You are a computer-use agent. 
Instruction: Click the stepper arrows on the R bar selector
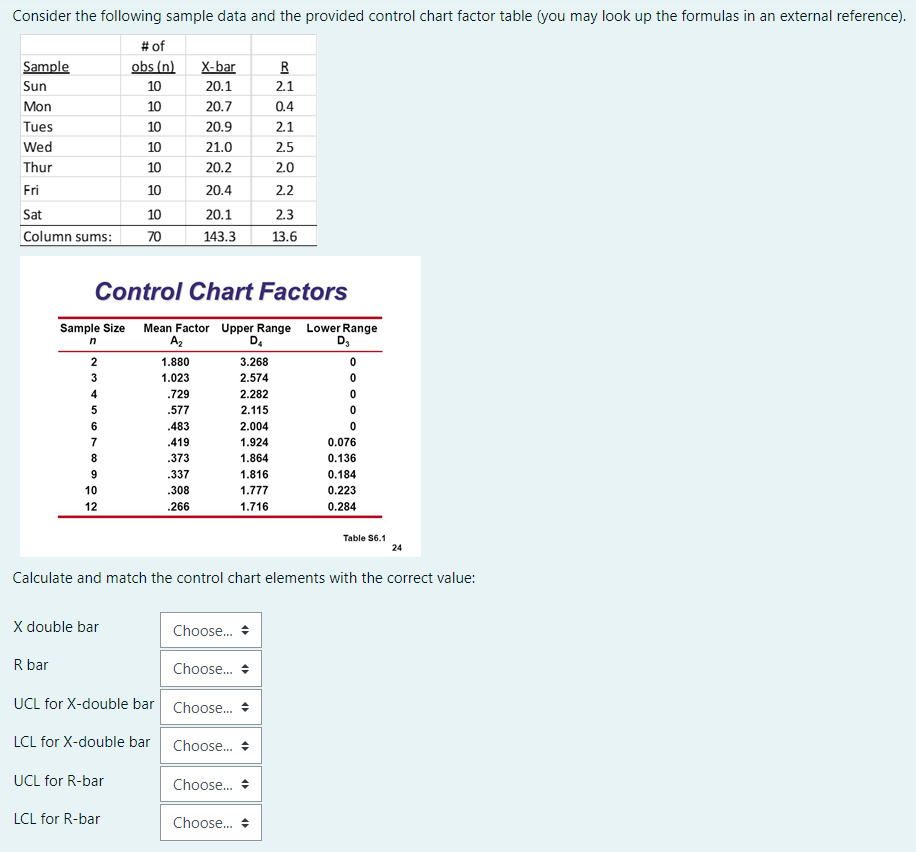coord(246,668)
